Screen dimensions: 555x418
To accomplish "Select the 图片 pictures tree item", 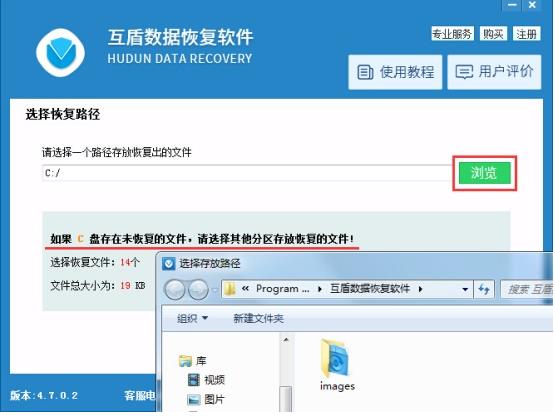I will [x=206, y=400].
